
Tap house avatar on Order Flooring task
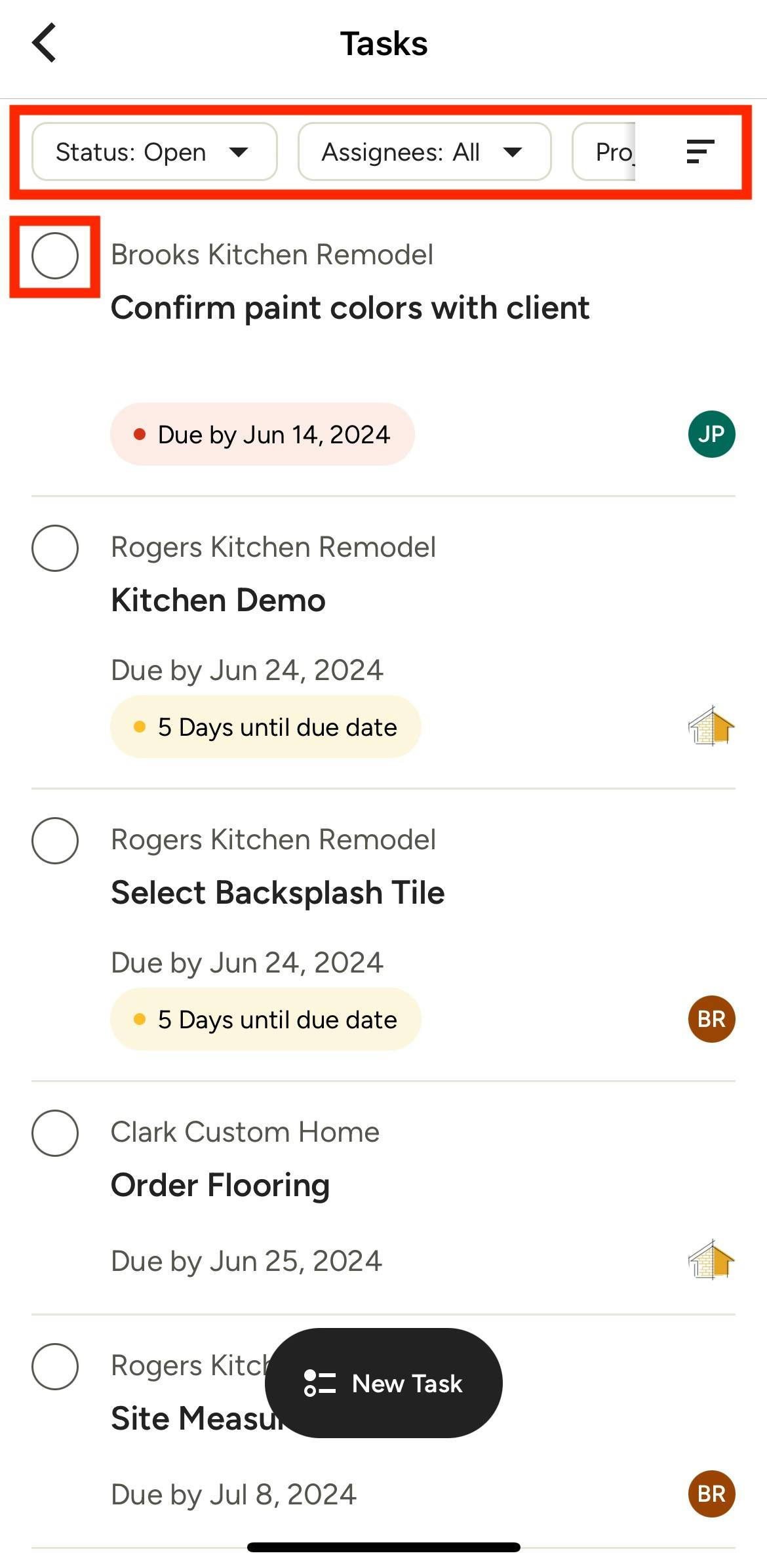(711, 1260)
